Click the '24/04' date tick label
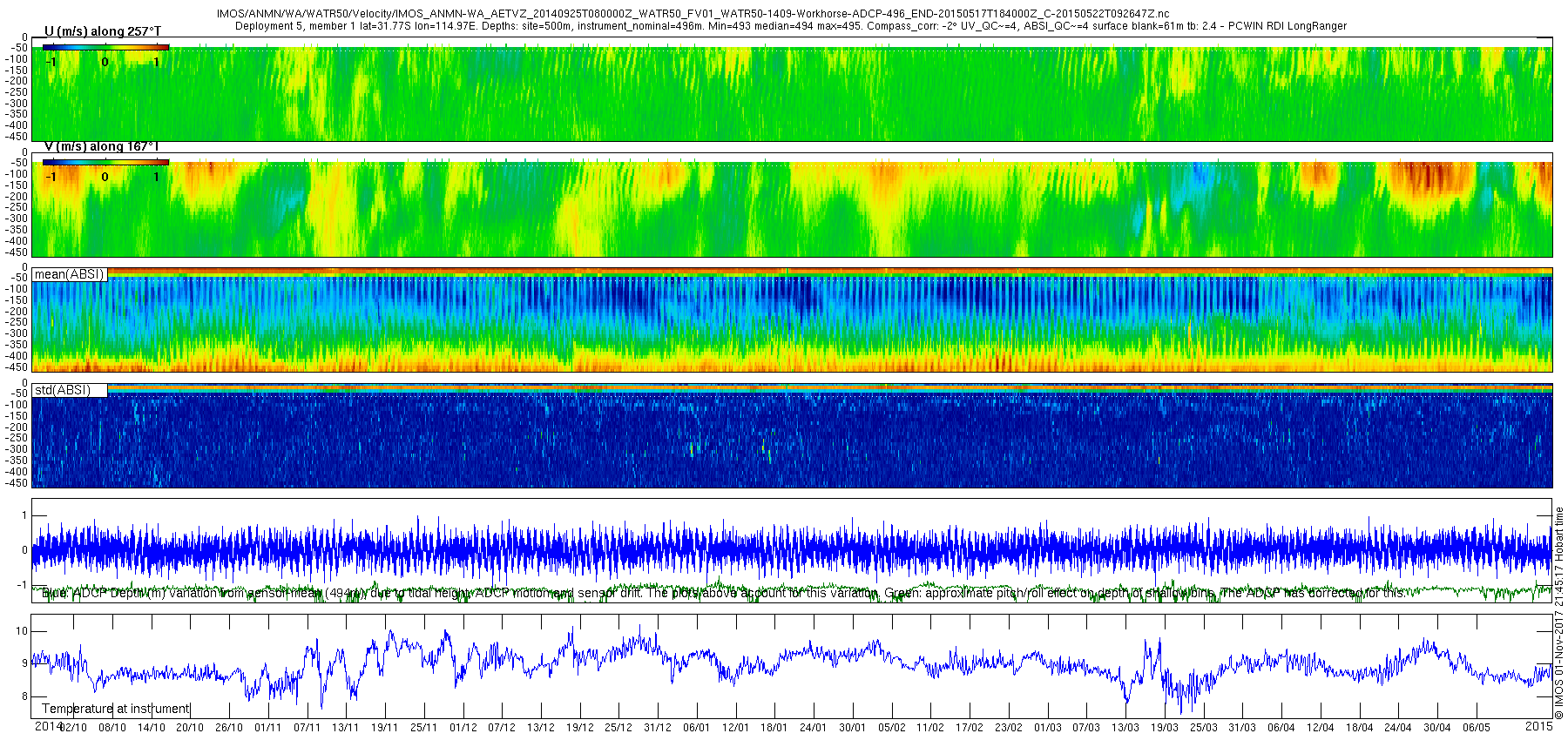The height and width of the screenshot is (740, 1568). 1398,728
